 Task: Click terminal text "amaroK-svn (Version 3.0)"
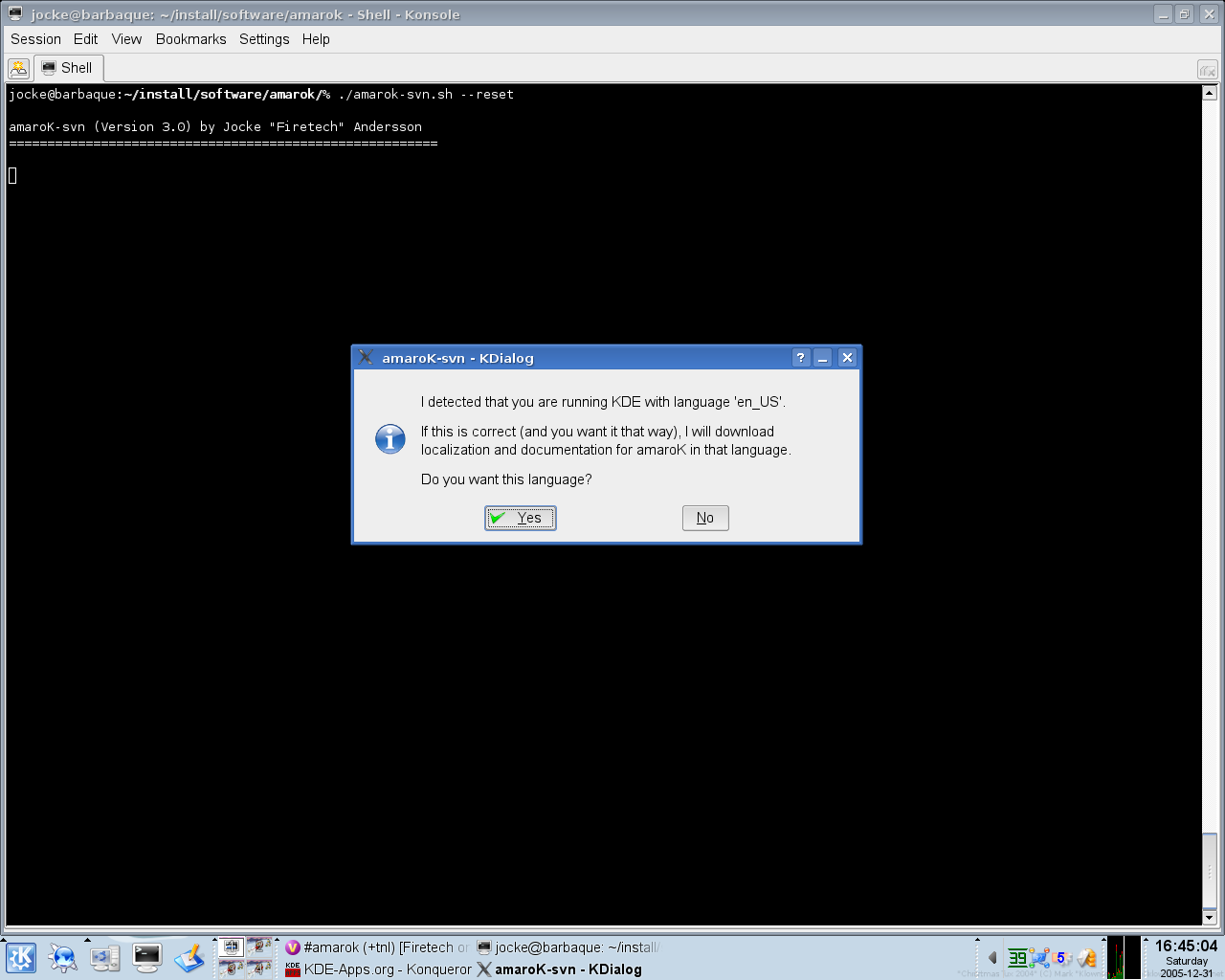point(100,127)
